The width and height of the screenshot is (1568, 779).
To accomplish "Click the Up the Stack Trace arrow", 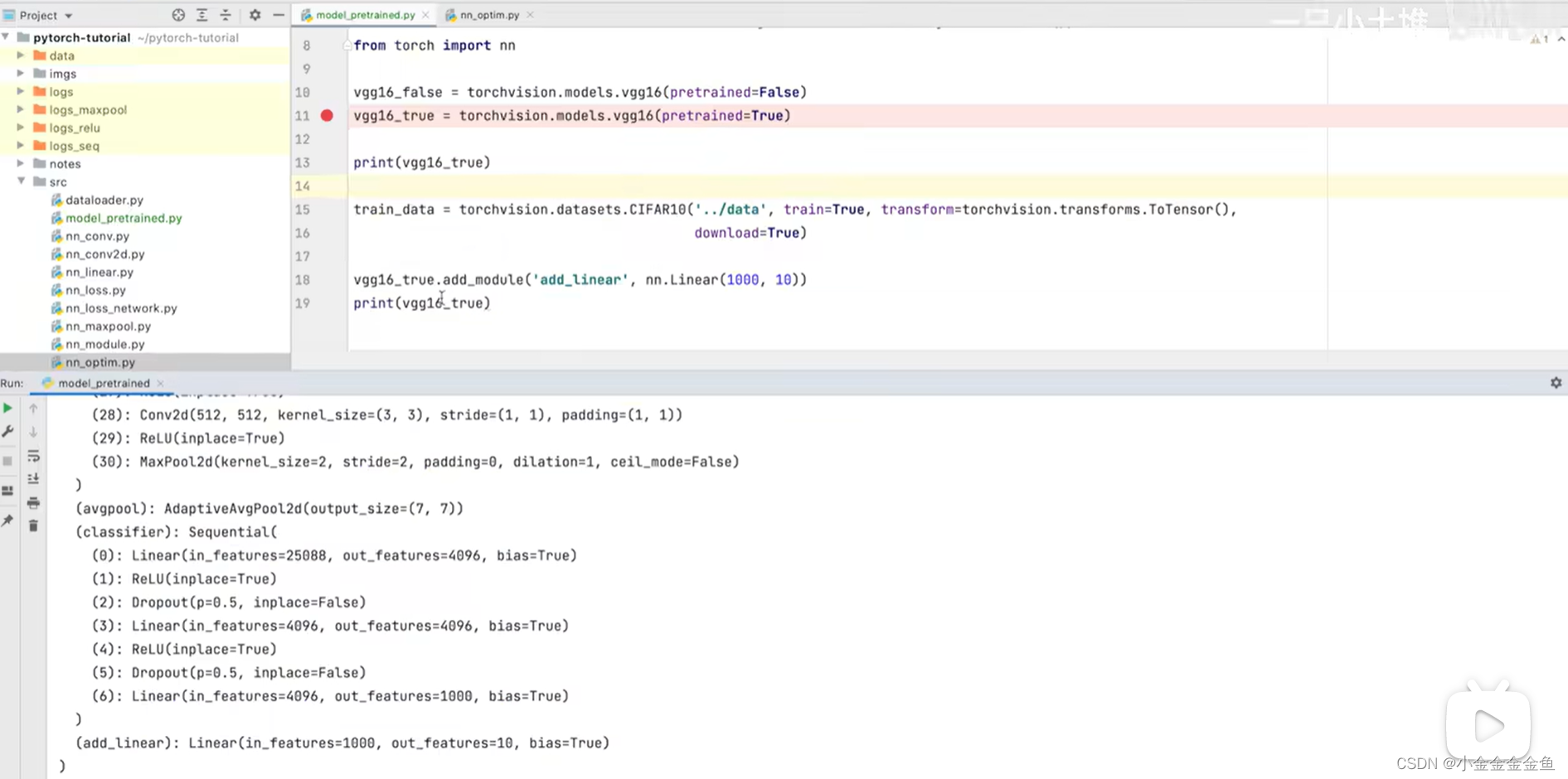I will tap(33, 409).
